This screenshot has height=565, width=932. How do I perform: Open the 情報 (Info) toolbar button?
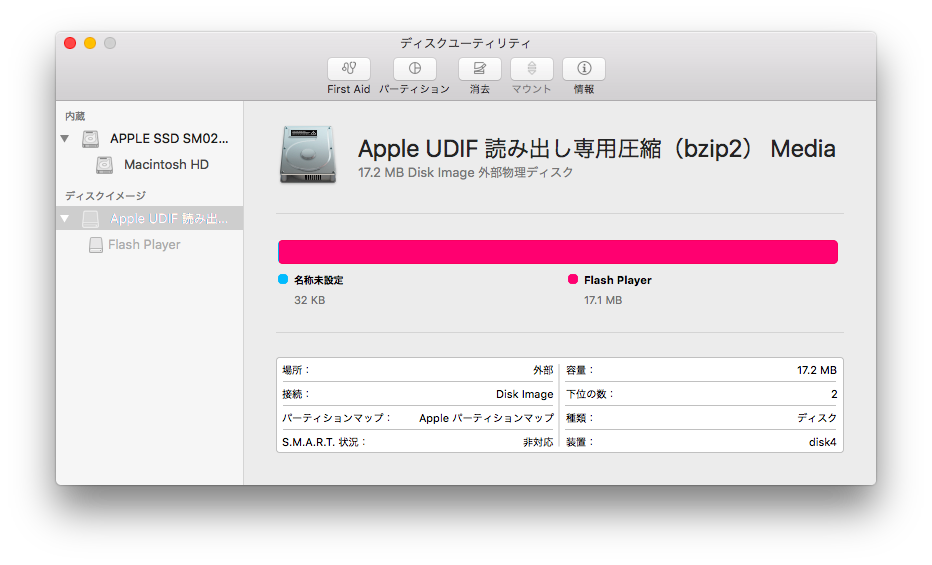pyautogui.click(x=584, y=69)
